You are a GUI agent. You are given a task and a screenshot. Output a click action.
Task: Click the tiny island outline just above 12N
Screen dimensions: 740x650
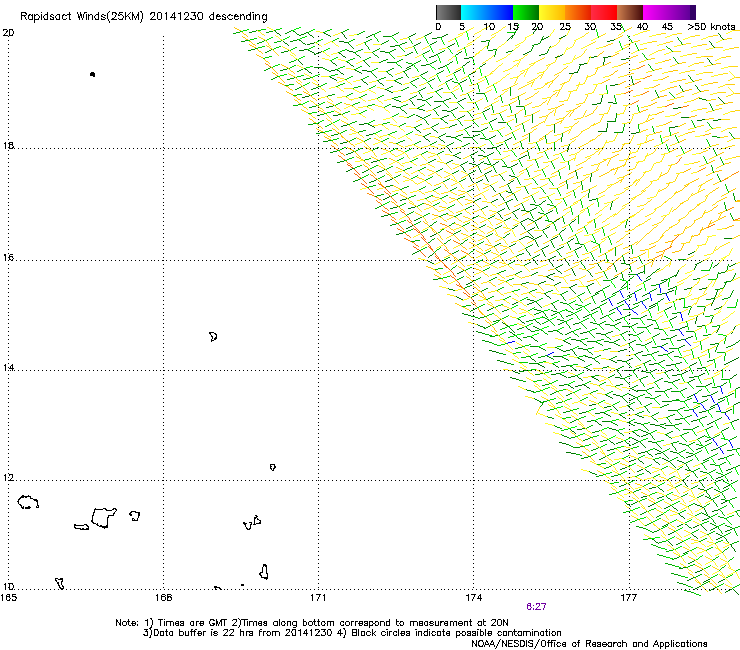[273, 467]
